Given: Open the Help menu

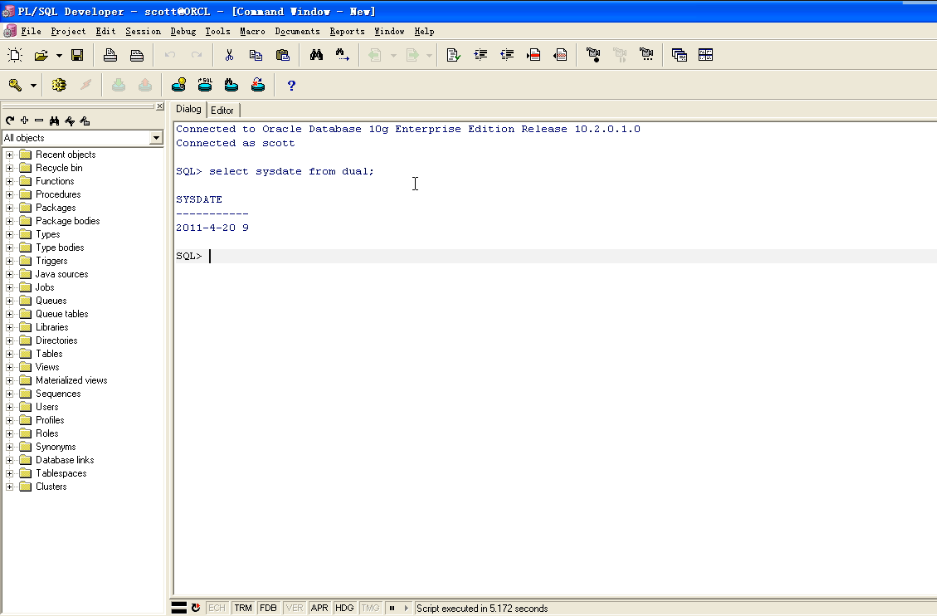Looking at the screenshot, I should pyautogui.click(x=424, y=31).
